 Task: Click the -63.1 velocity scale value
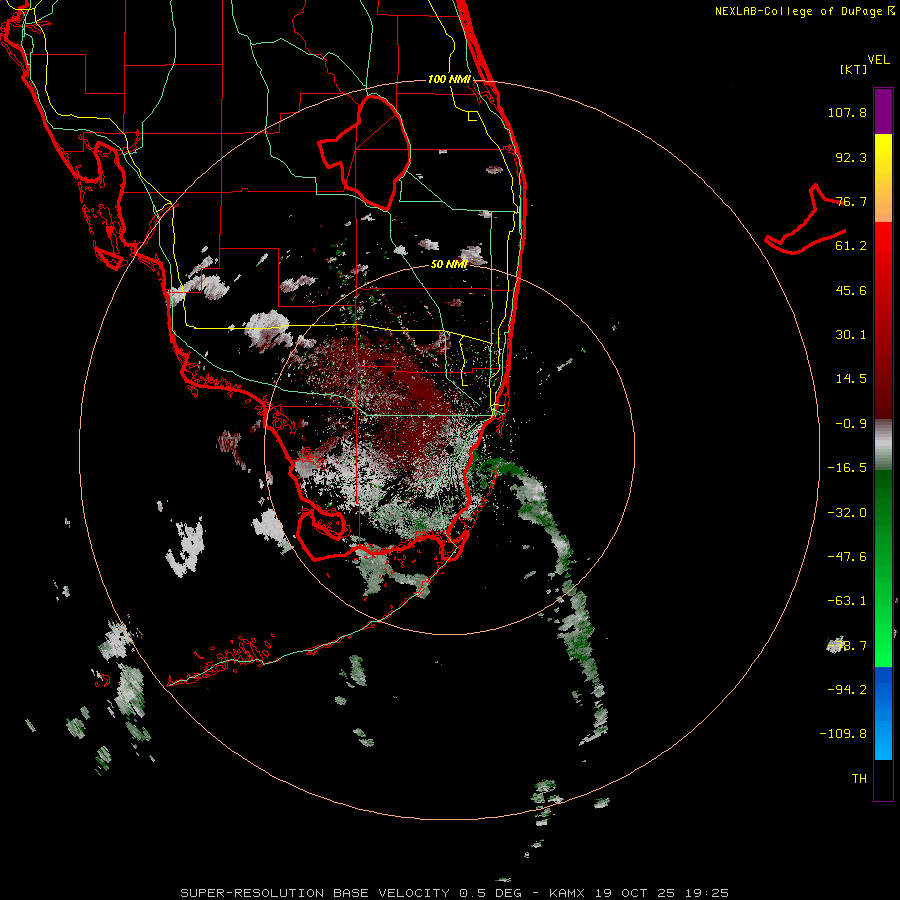(847, 601)
